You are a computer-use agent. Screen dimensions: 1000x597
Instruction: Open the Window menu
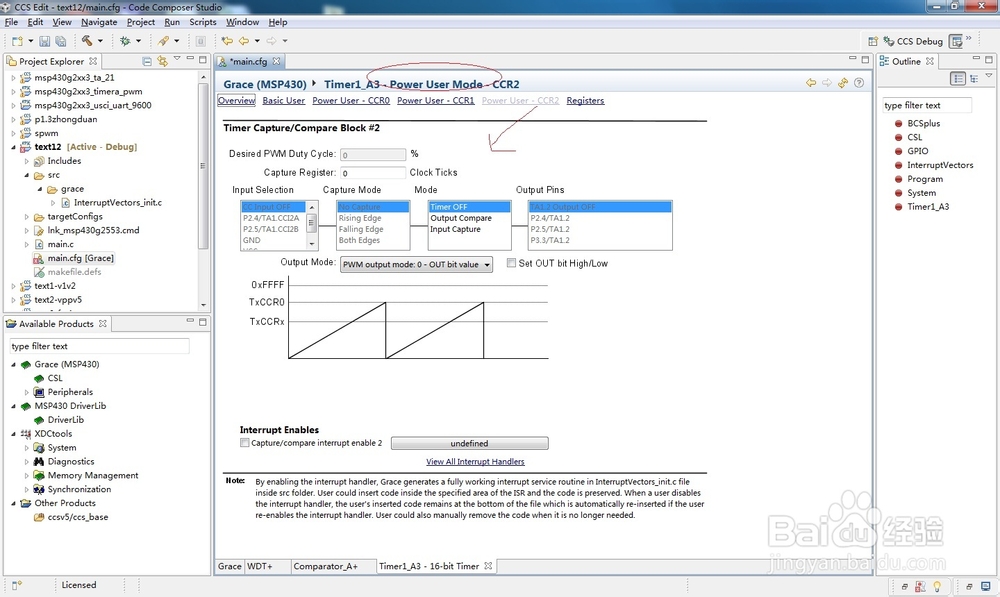click(x=242, y=22)
